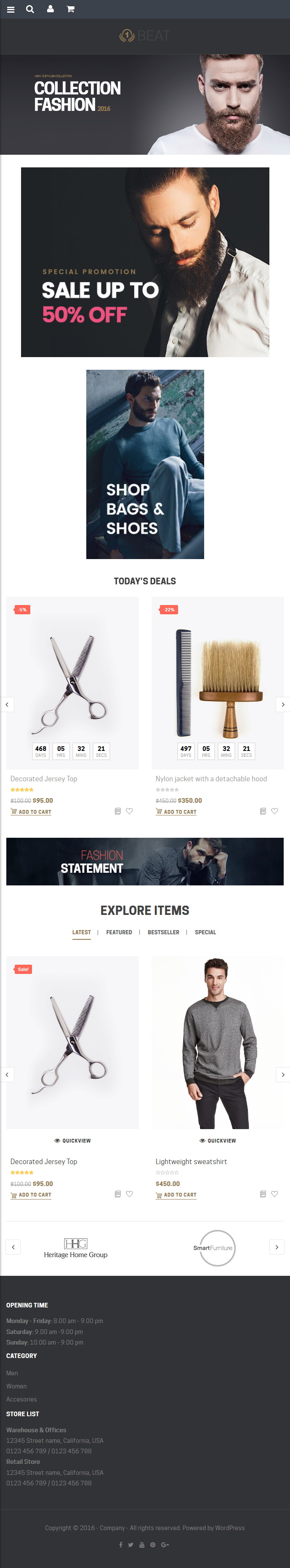Image resolution: width=290 pixels, height=1568 pixels.
Task: Toggle wishlist heart on Lightweight sweatshirt
Action: tap(275, 1194)
